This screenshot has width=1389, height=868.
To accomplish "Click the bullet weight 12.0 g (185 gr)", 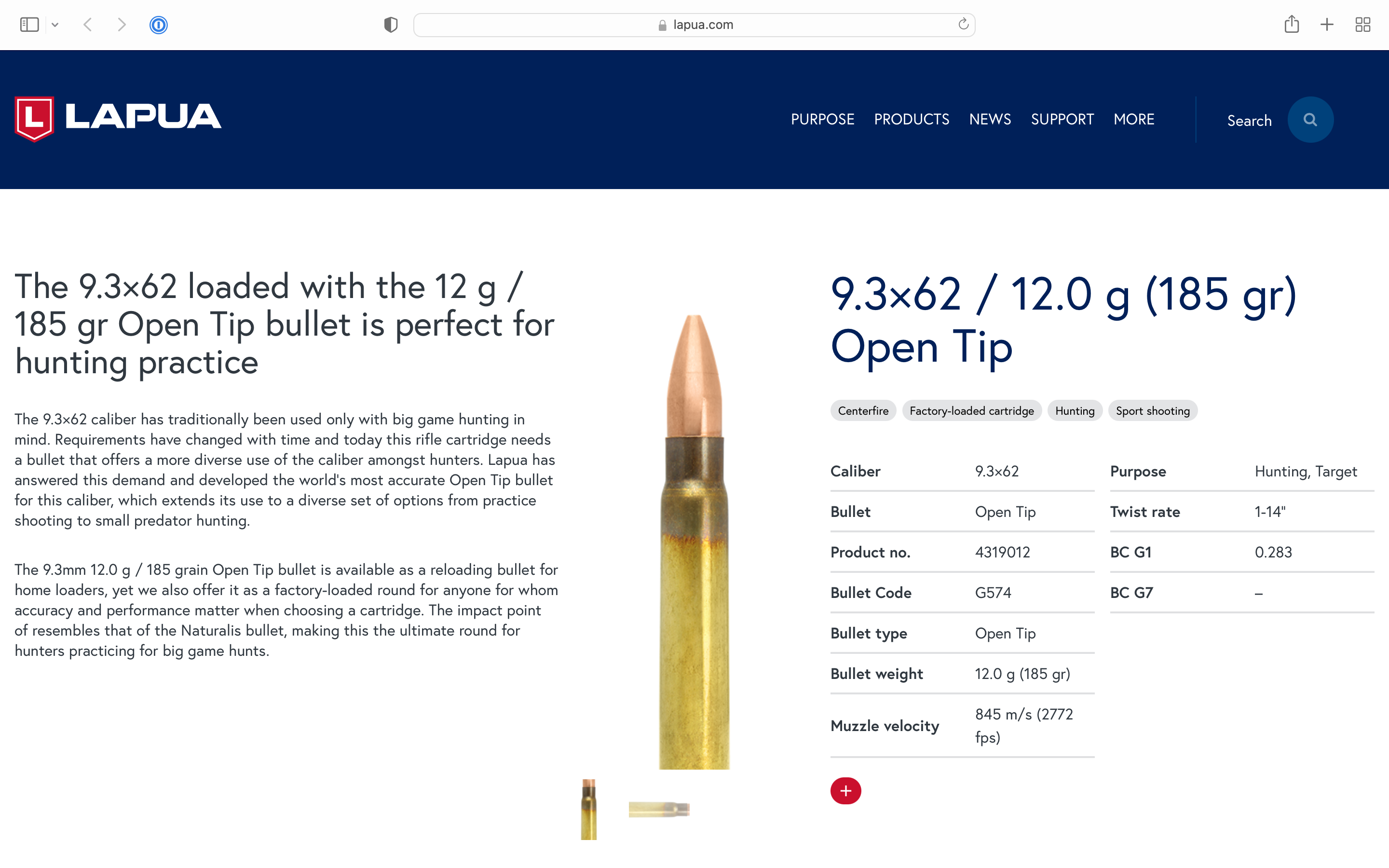I will [1022, 674].
